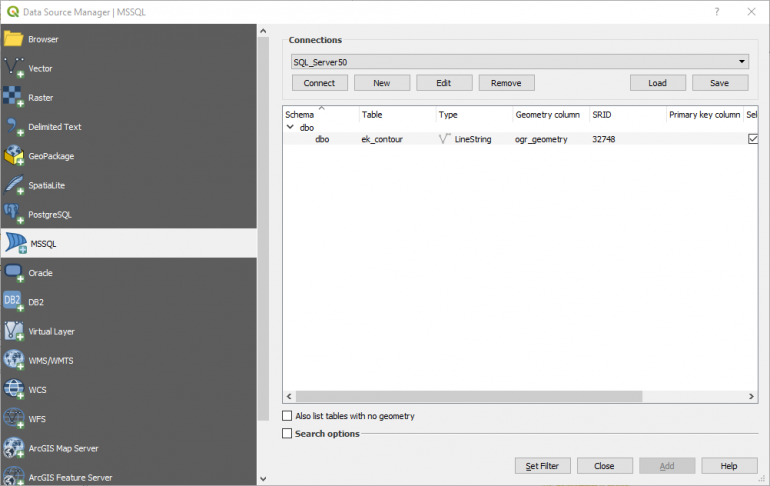Image resolution: width=770 pixels, height=486 pixels.
Task: Choose the Raster source icon
Action: (13, 97)
